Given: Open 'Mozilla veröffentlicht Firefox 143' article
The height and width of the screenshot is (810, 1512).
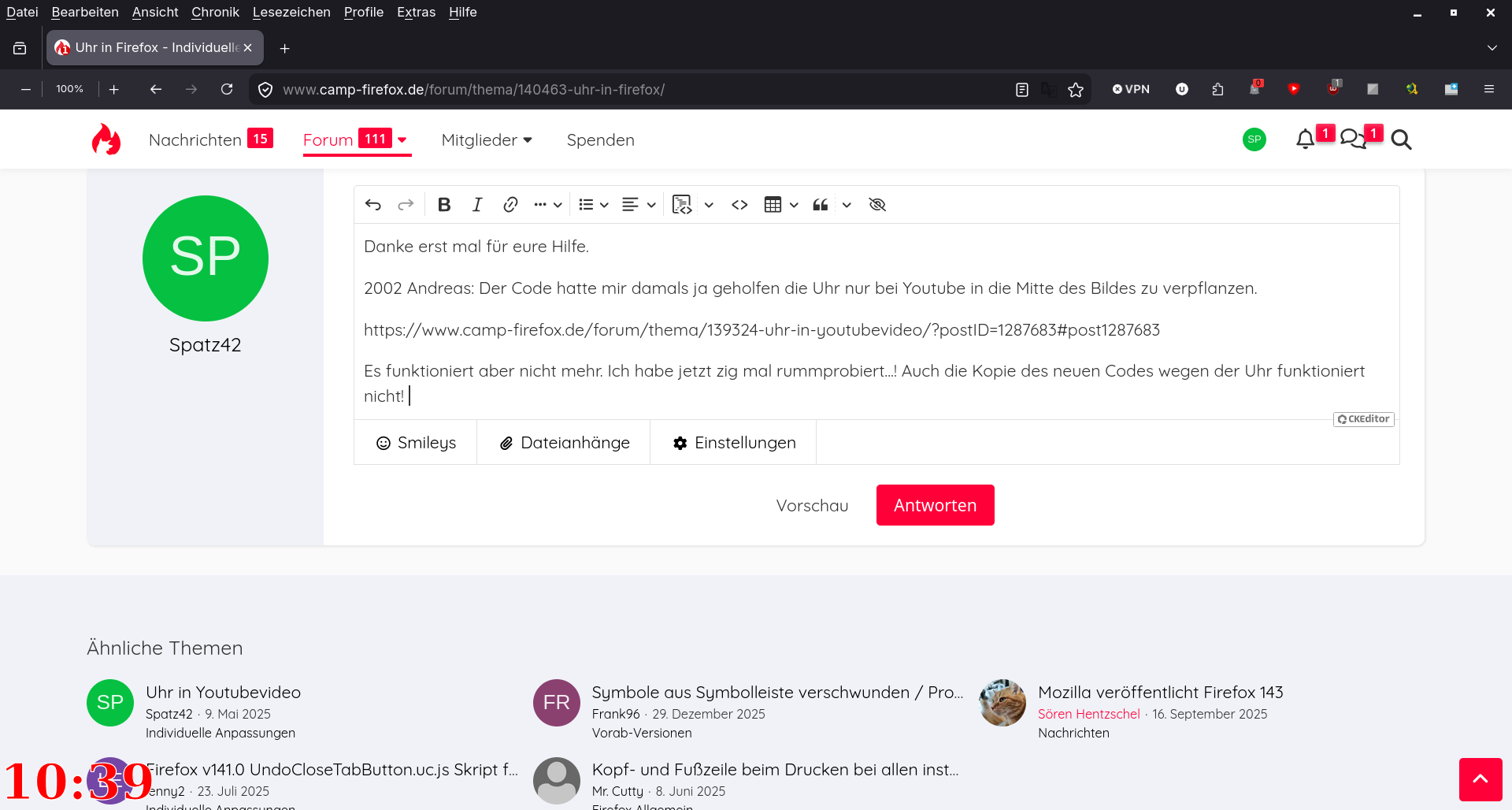Looking at the screenshot, I should coord(1161,693).
